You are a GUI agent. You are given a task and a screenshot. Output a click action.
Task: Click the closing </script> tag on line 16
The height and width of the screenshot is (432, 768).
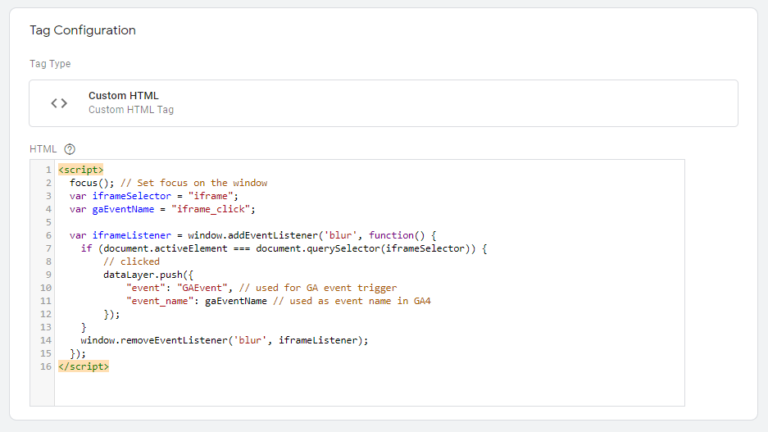coord(84,366)
